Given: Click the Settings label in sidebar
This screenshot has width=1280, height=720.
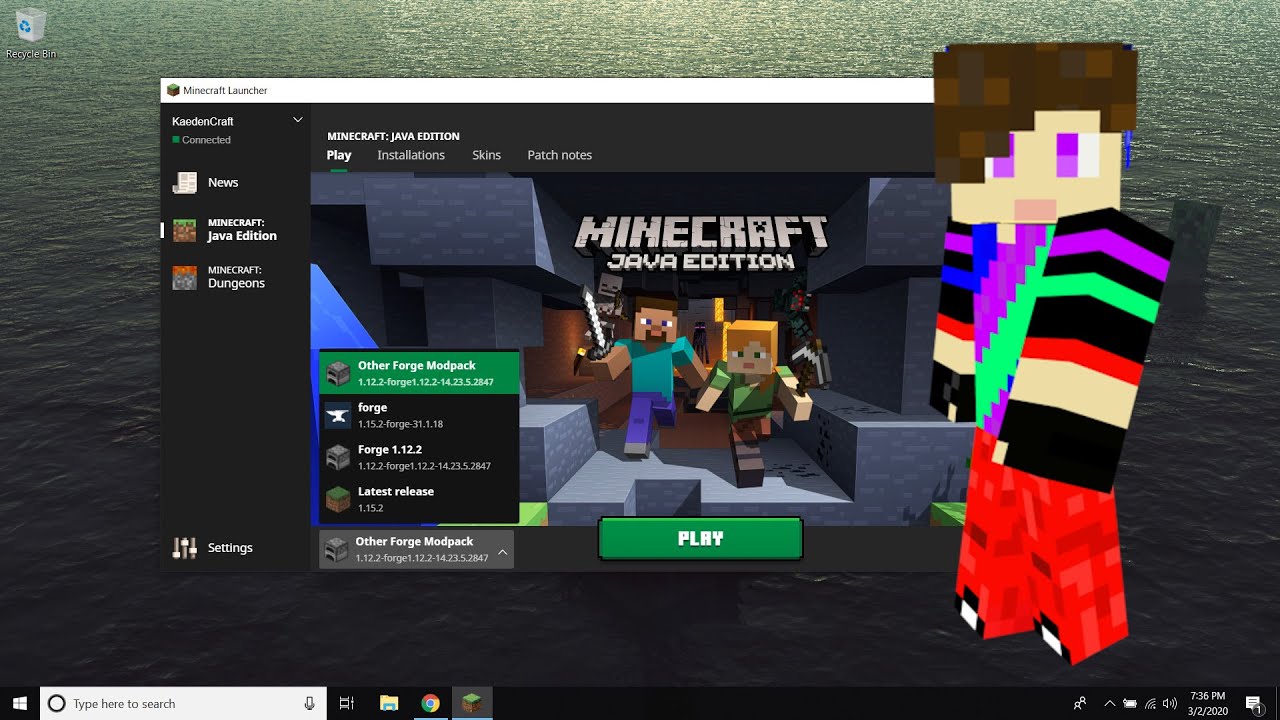Looking at the screenshot, I should pos(230,548).
